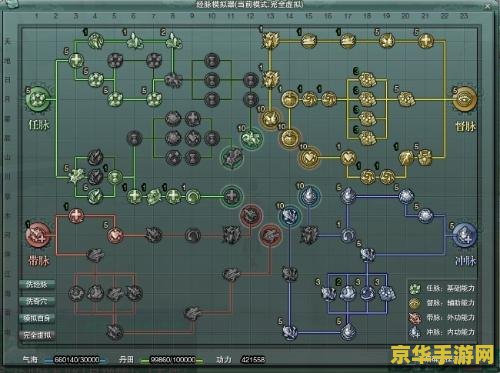This screenshot has height=373, width=500.
Task: Click the 冲脉 label under the blue root
Action: tap(466, 260)
